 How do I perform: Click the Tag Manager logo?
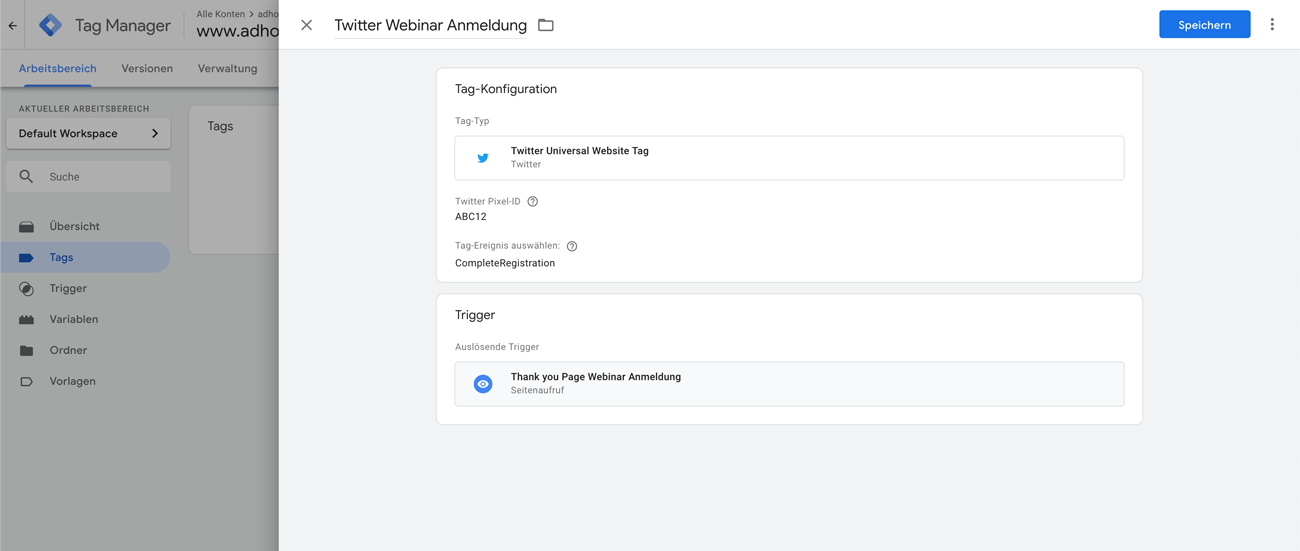point(50,25)
